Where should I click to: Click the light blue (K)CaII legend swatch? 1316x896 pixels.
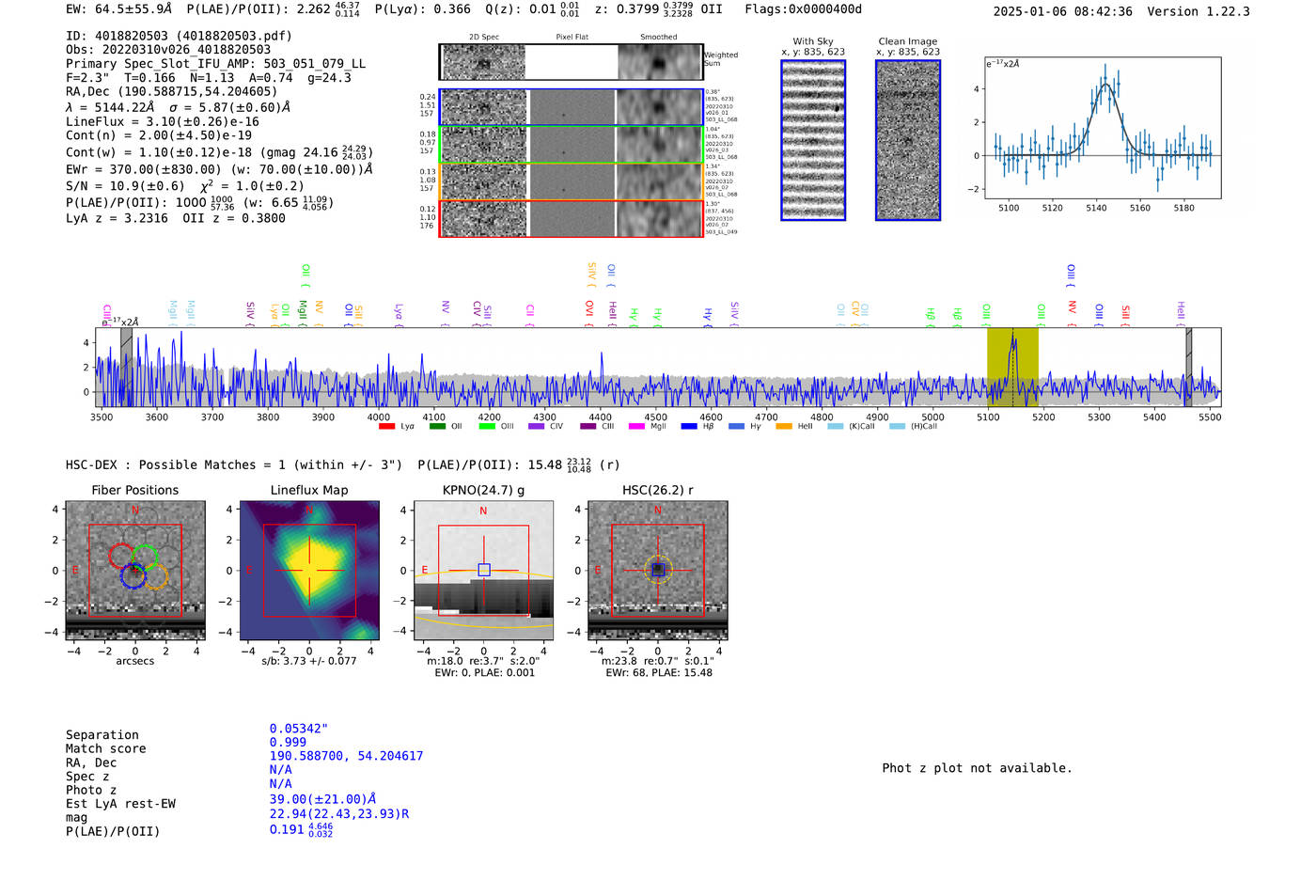click(835, 427)
